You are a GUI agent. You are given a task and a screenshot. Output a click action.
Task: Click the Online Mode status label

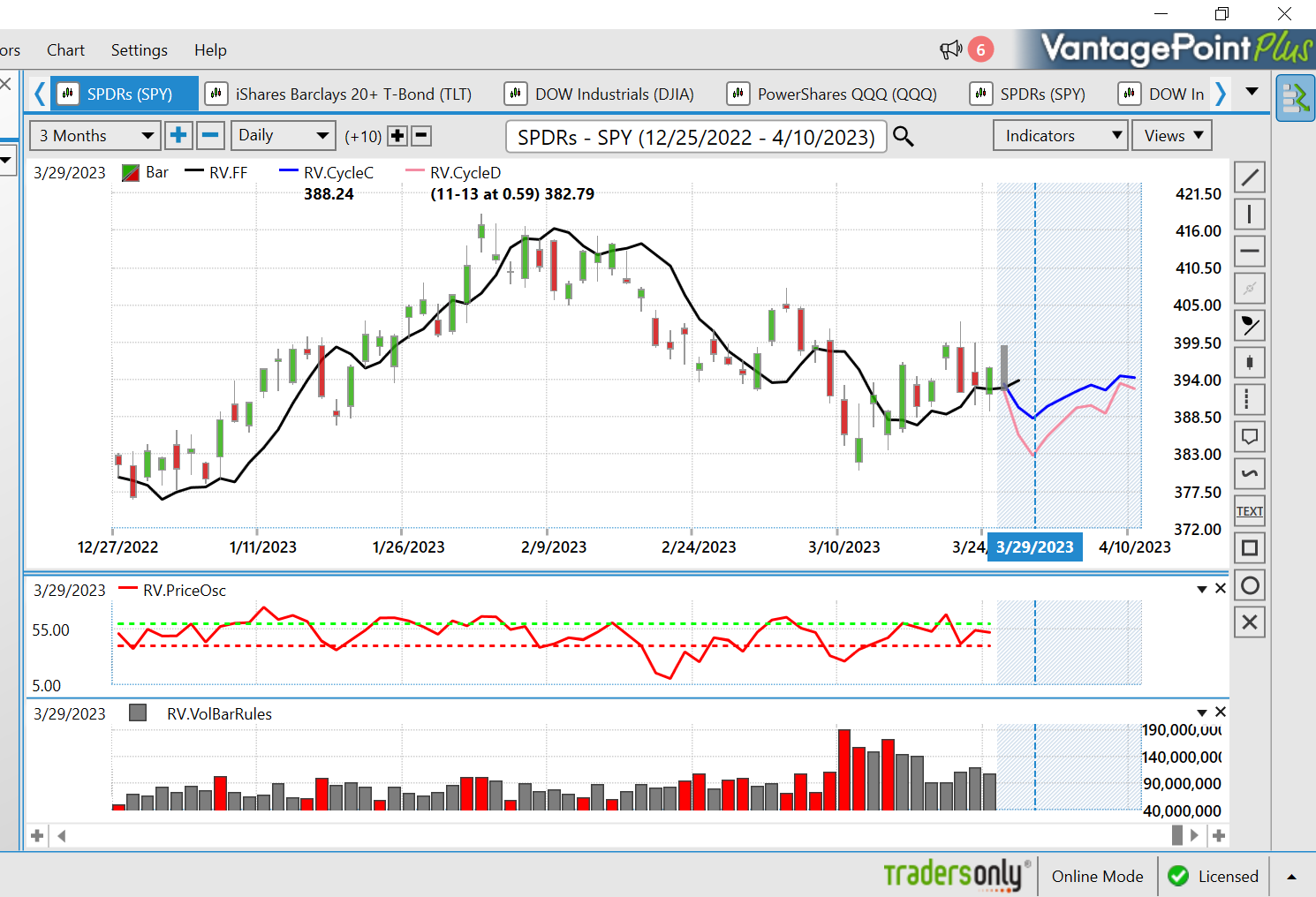[x=1097, y=877]
